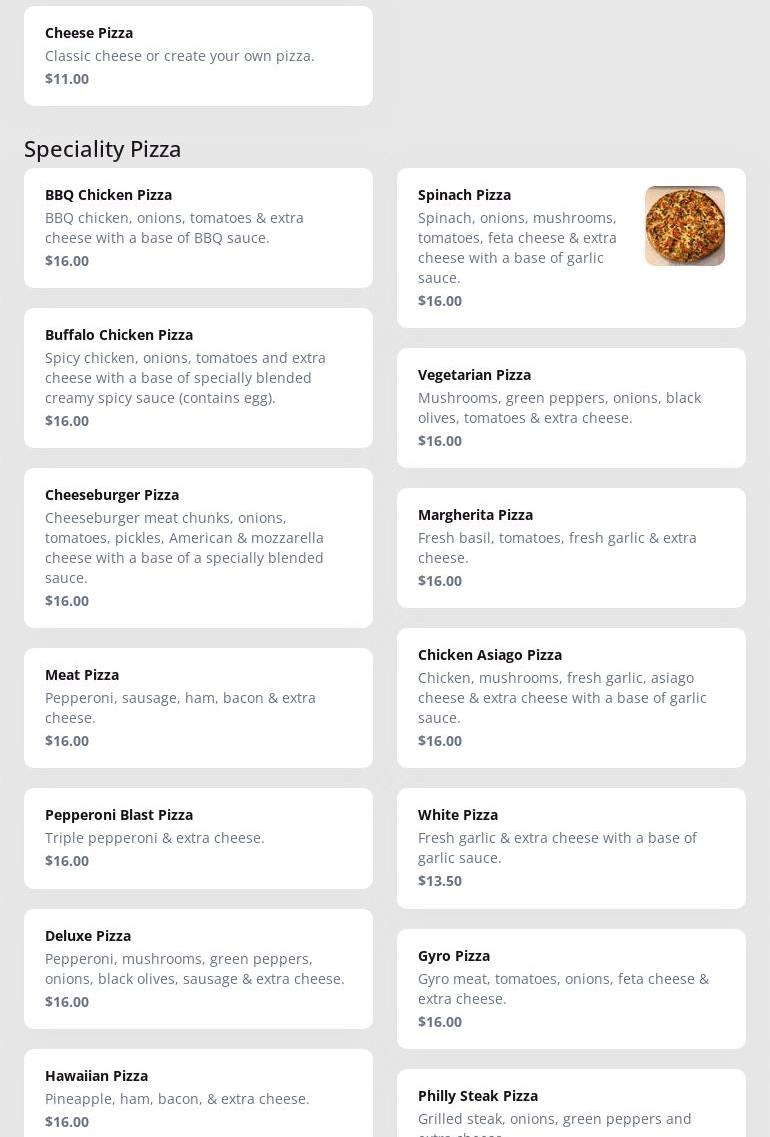The height and width of the screenshot is (1137, 770).
Task: Click the Speciality Pizza section heading
Action: tap(103, 149)
